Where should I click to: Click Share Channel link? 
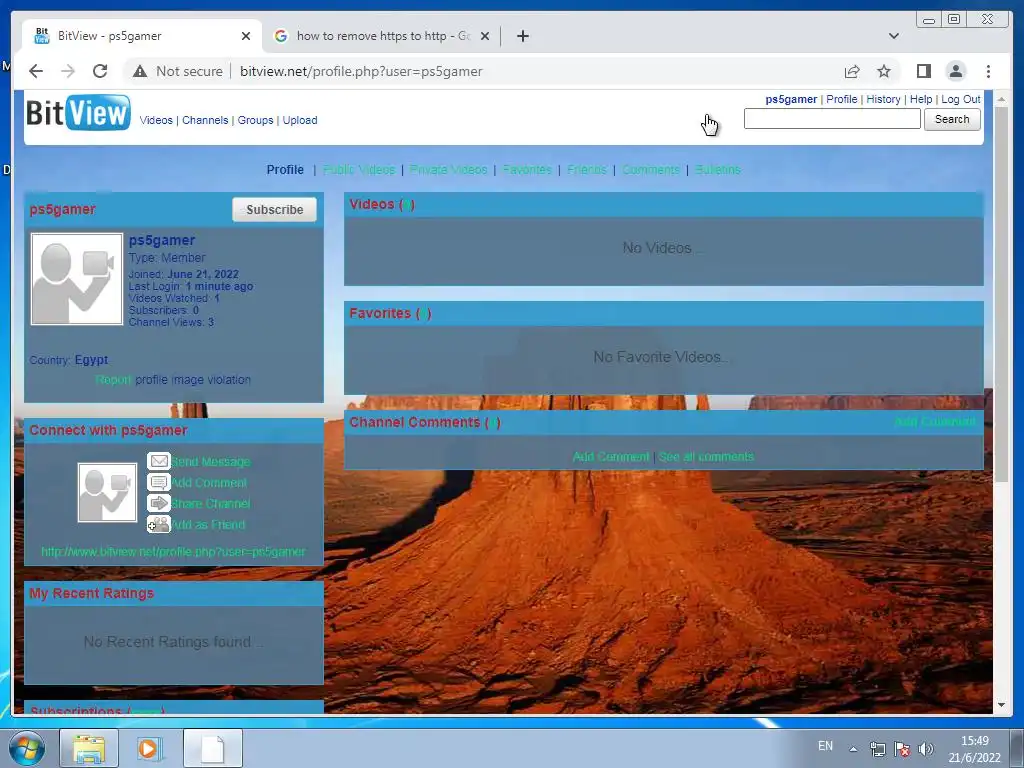point(211,504)
